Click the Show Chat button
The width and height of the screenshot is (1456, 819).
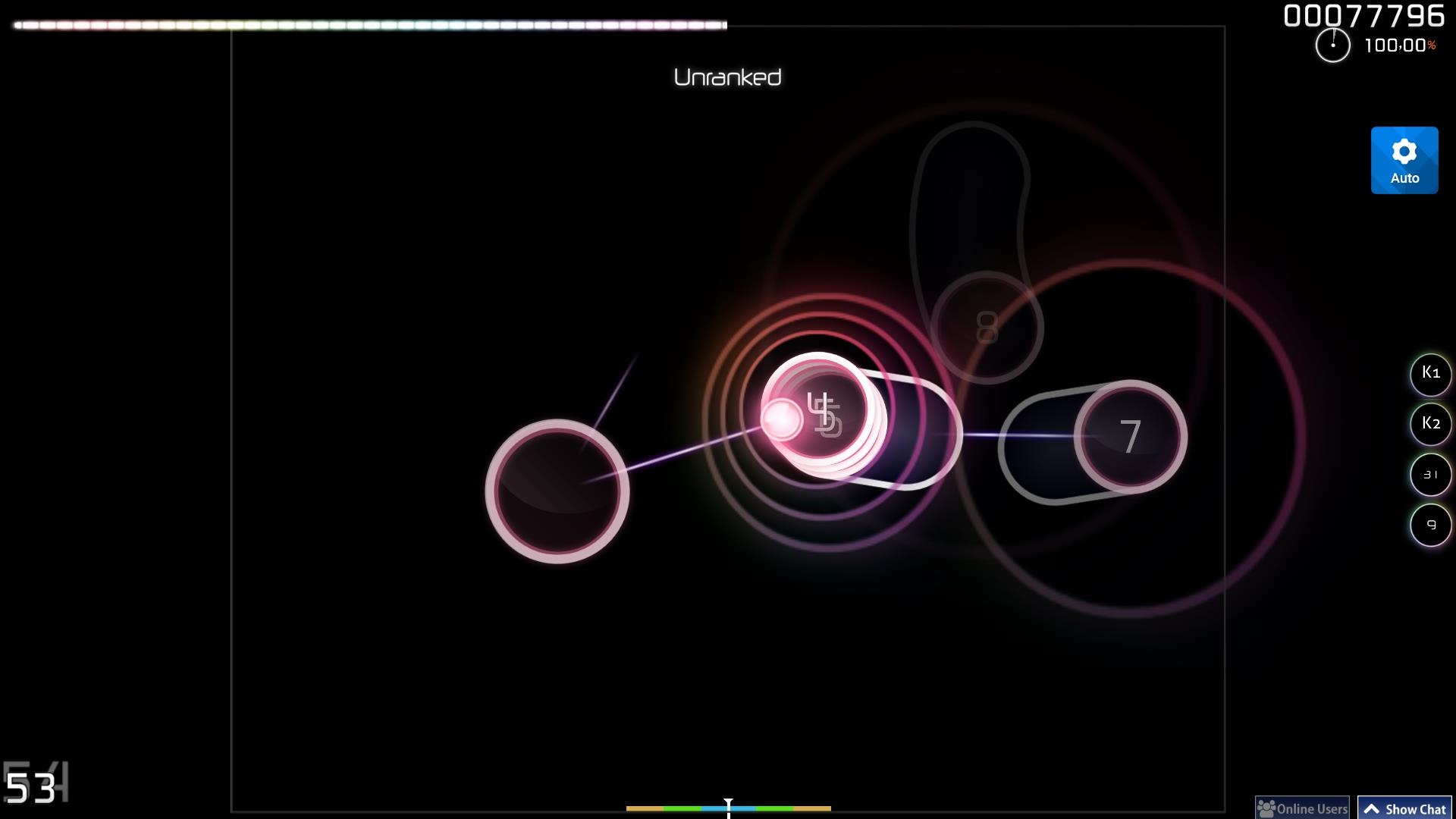tap(1404, 808)
